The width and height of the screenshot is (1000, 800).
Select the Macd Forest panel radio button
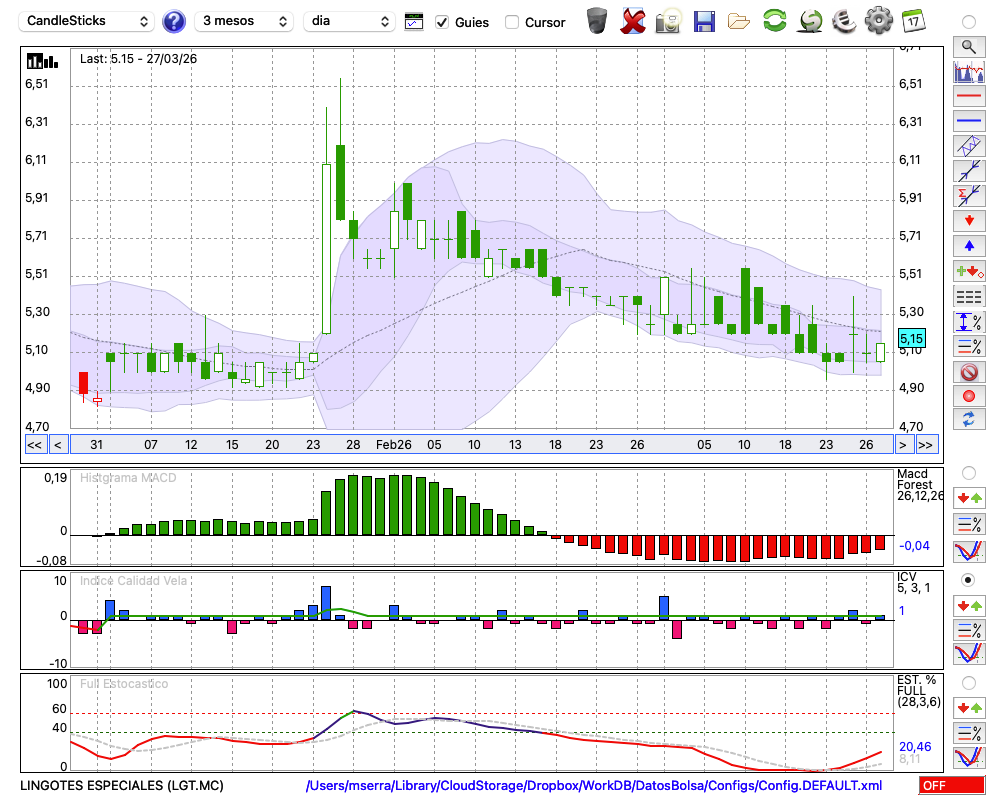coord(968,472)
